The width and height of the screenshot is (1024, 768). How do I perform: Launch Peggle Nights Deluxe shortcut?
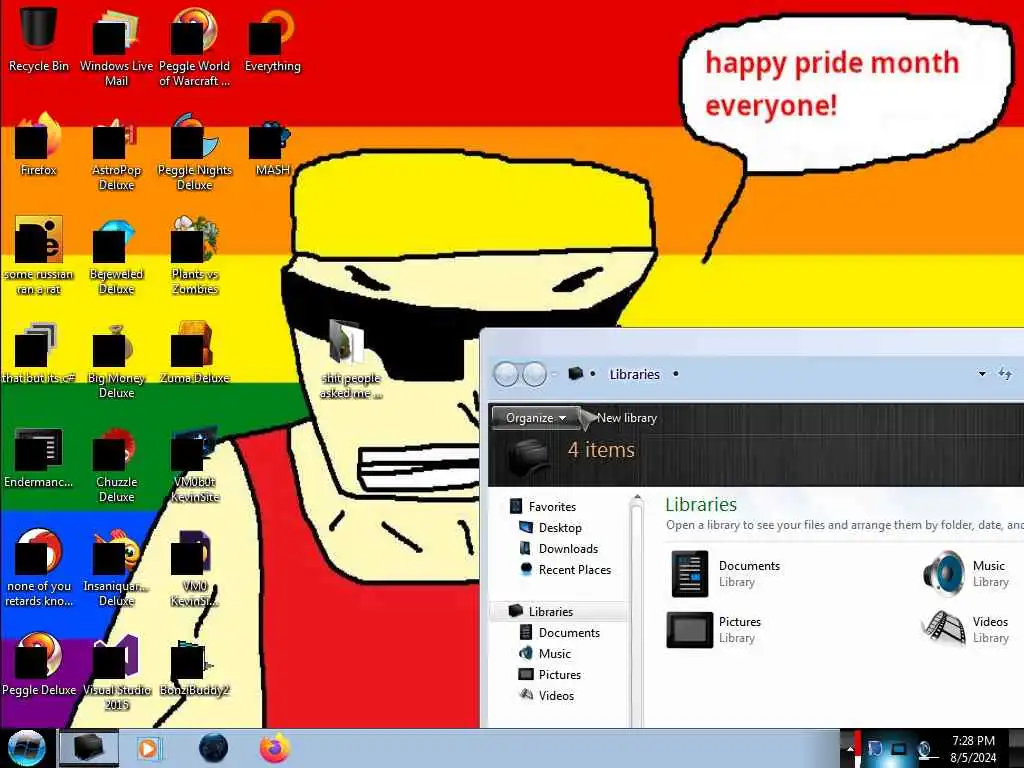click(x=195, y=152)
